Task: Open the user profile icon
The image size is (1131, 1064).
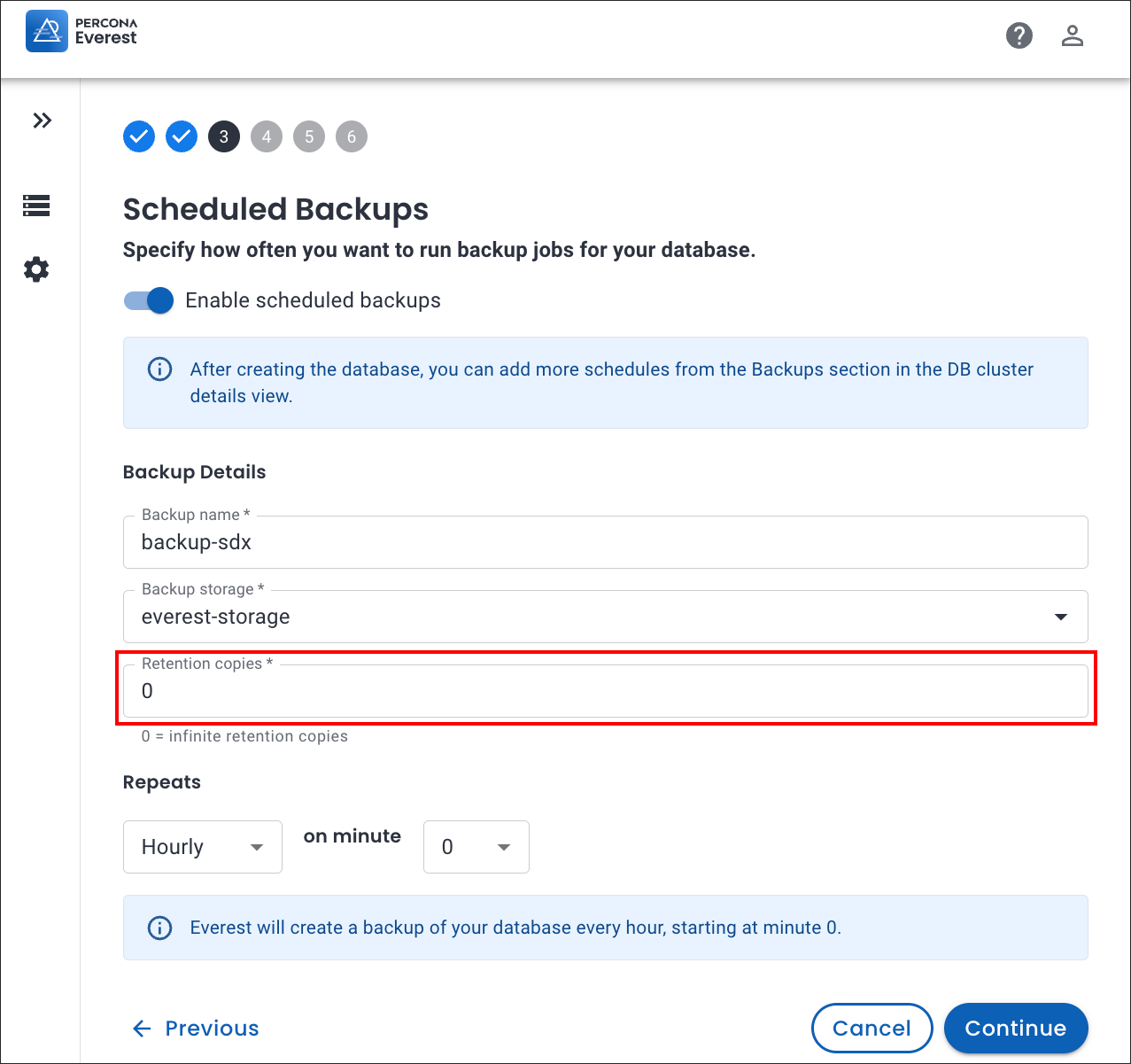Action: [1073, 35]
